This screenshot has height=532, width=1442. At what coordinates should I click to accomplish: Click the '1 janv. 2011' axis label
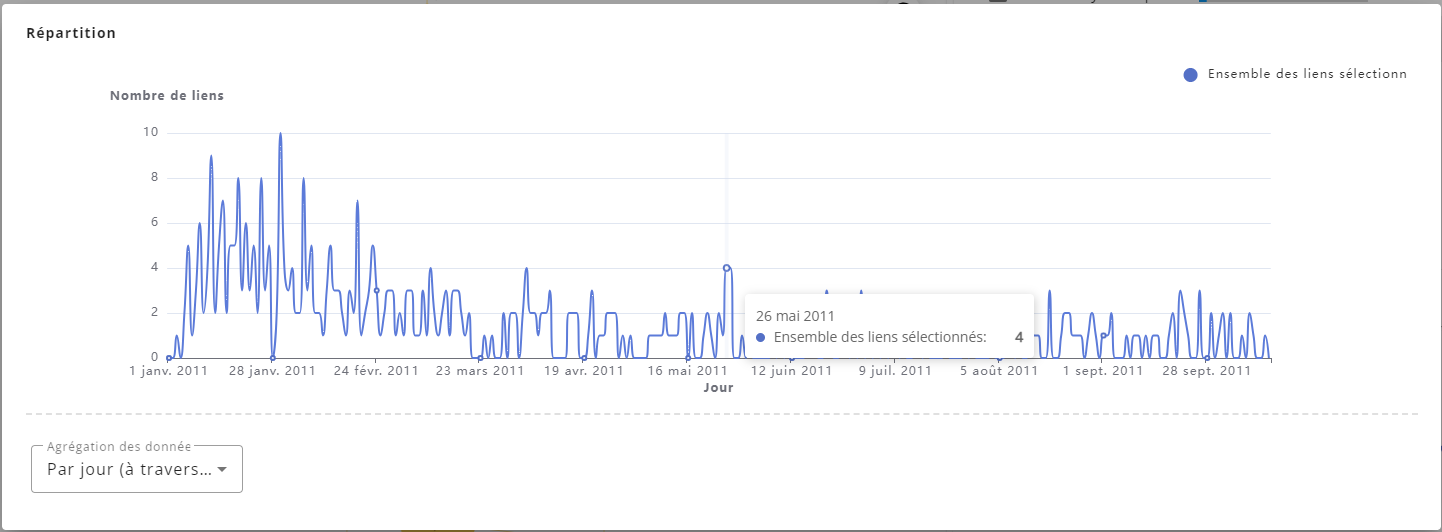click(169, 371)
